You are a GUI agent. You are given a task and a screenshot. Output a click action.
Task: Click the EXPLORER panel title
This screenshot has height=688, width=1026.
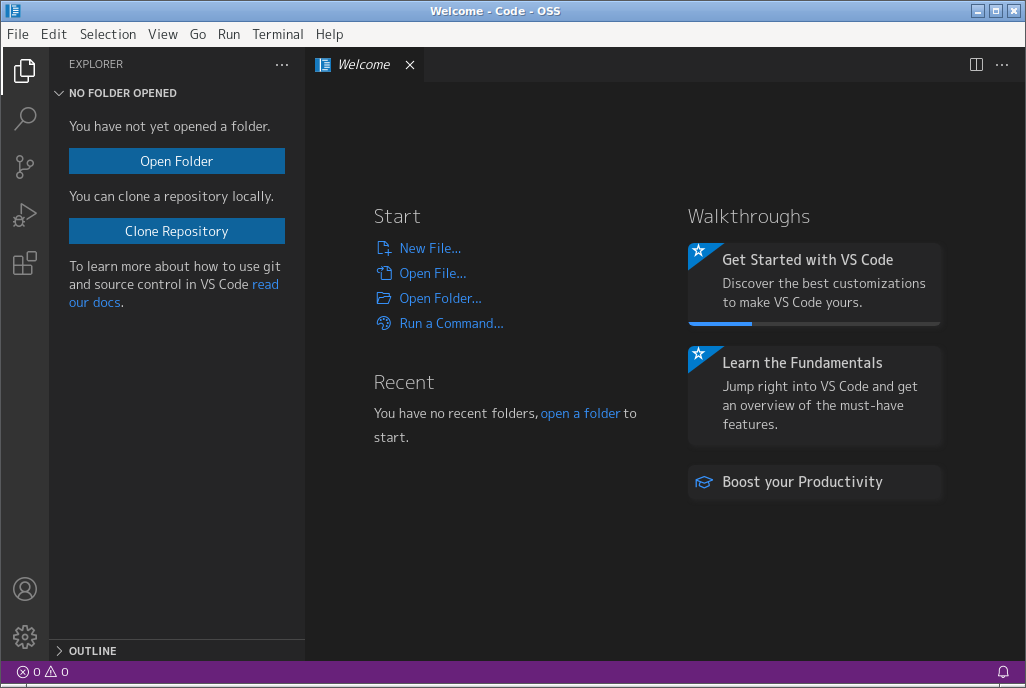point(96,64)
